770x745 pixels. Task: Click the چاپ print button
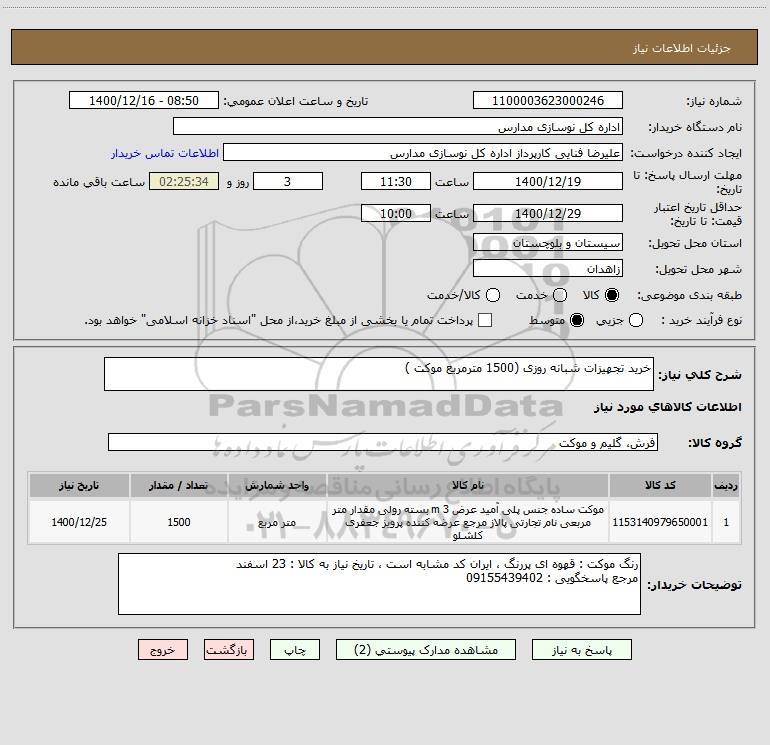pos(295,650)
